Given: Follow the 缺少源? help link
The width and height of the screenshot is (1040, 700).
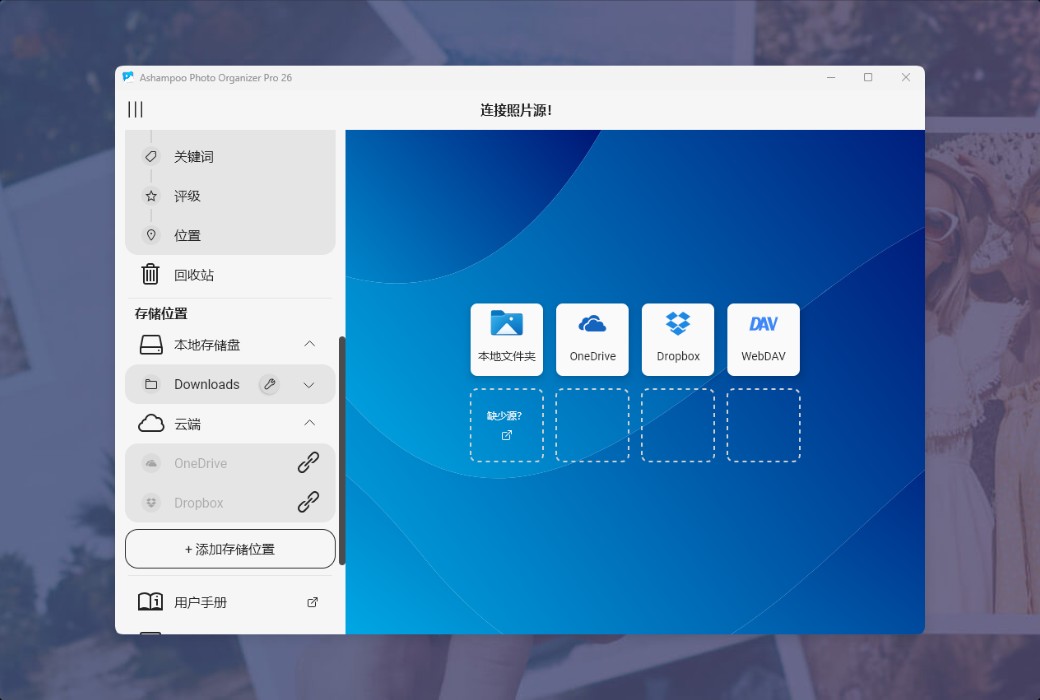Looking at the screenshot, I should (506, 425).
